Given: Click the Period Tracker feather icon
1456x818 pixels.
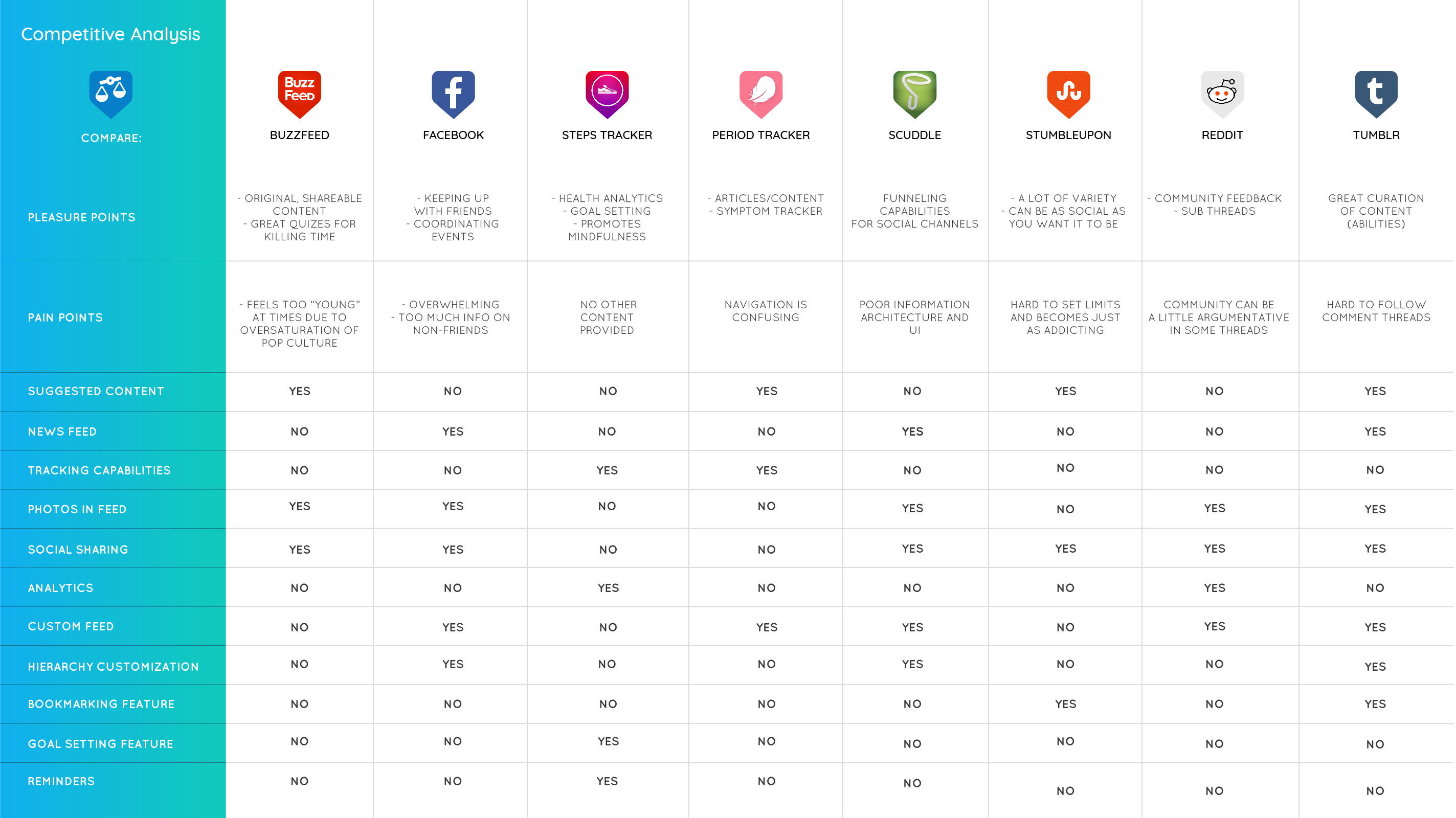Looking at the screenshot, I should (x=761, y=93).
